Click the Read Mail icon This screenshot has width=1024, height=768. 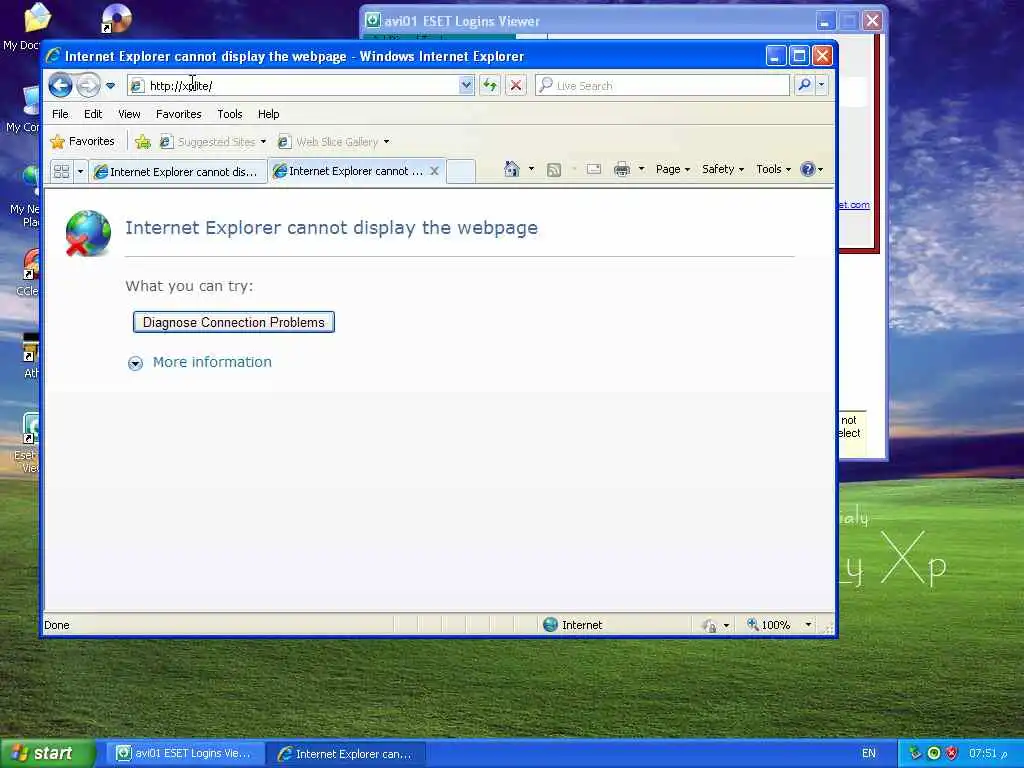594,169
